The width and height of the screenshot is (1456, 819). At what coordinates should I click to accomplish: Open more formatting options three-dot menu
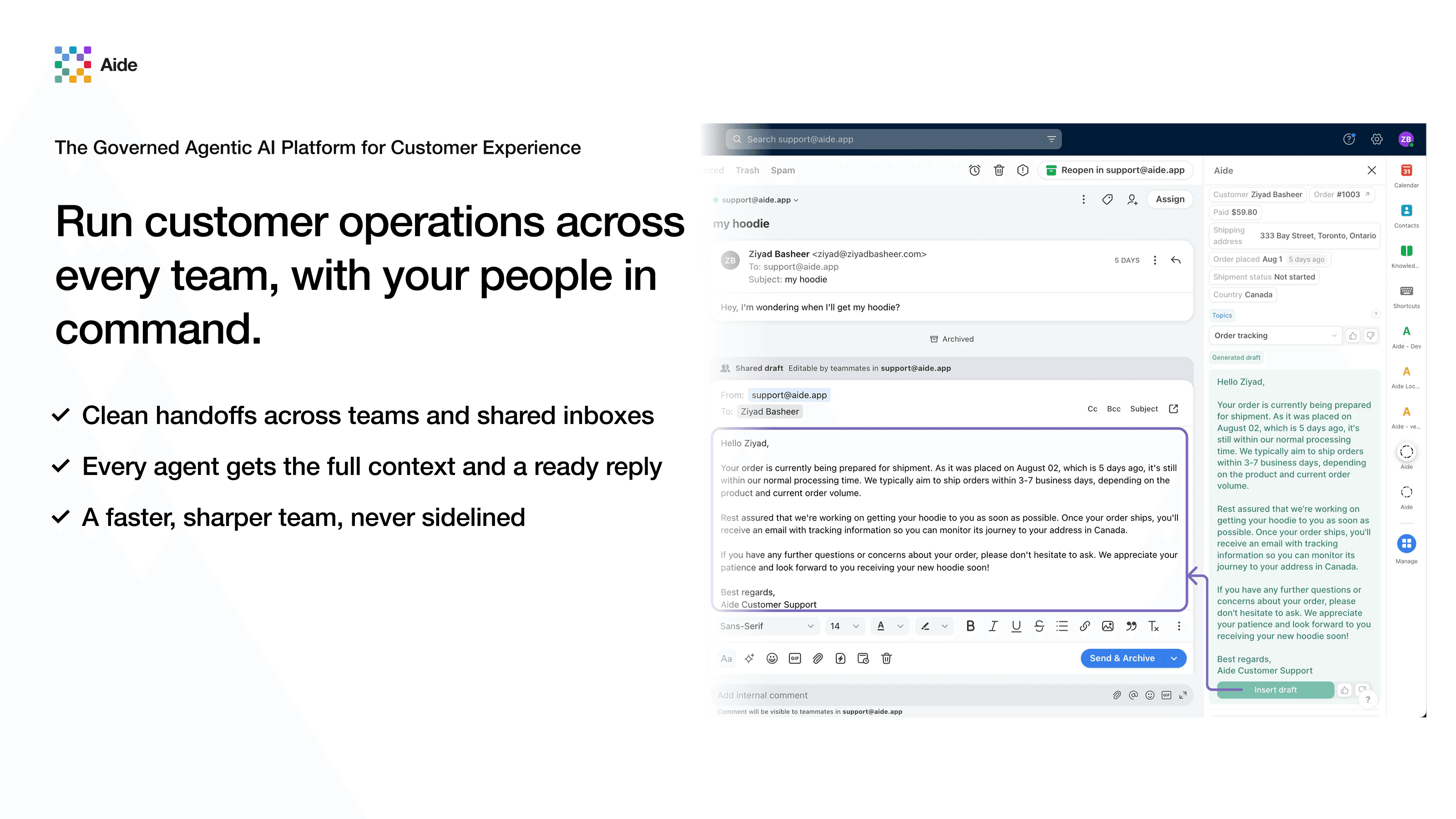click(x=1179, y=626)
